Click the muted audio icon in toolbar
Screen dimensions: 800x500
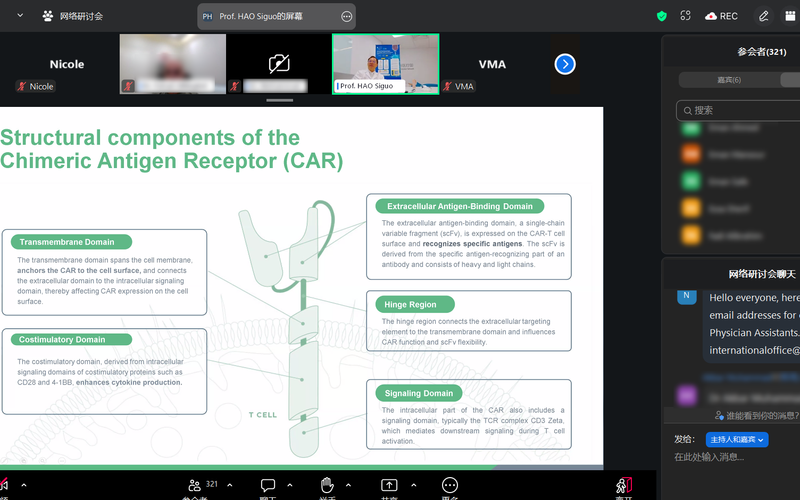[4, 484]
